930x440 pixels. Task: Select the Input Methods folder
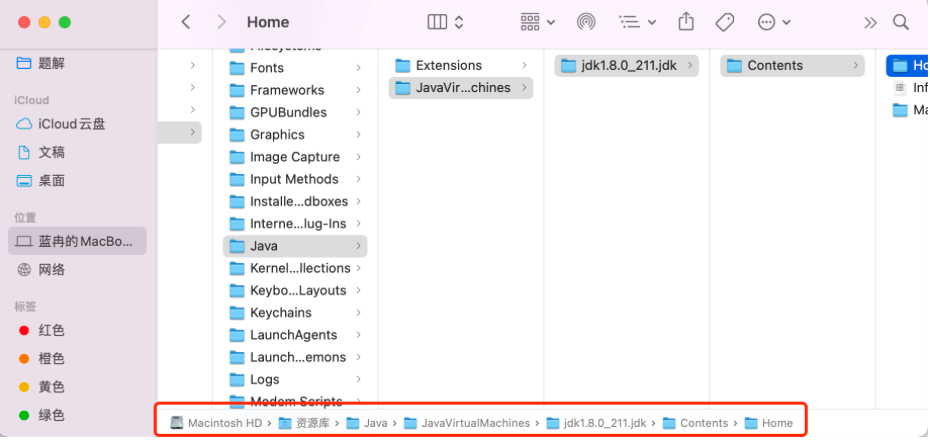coord(295,179)
